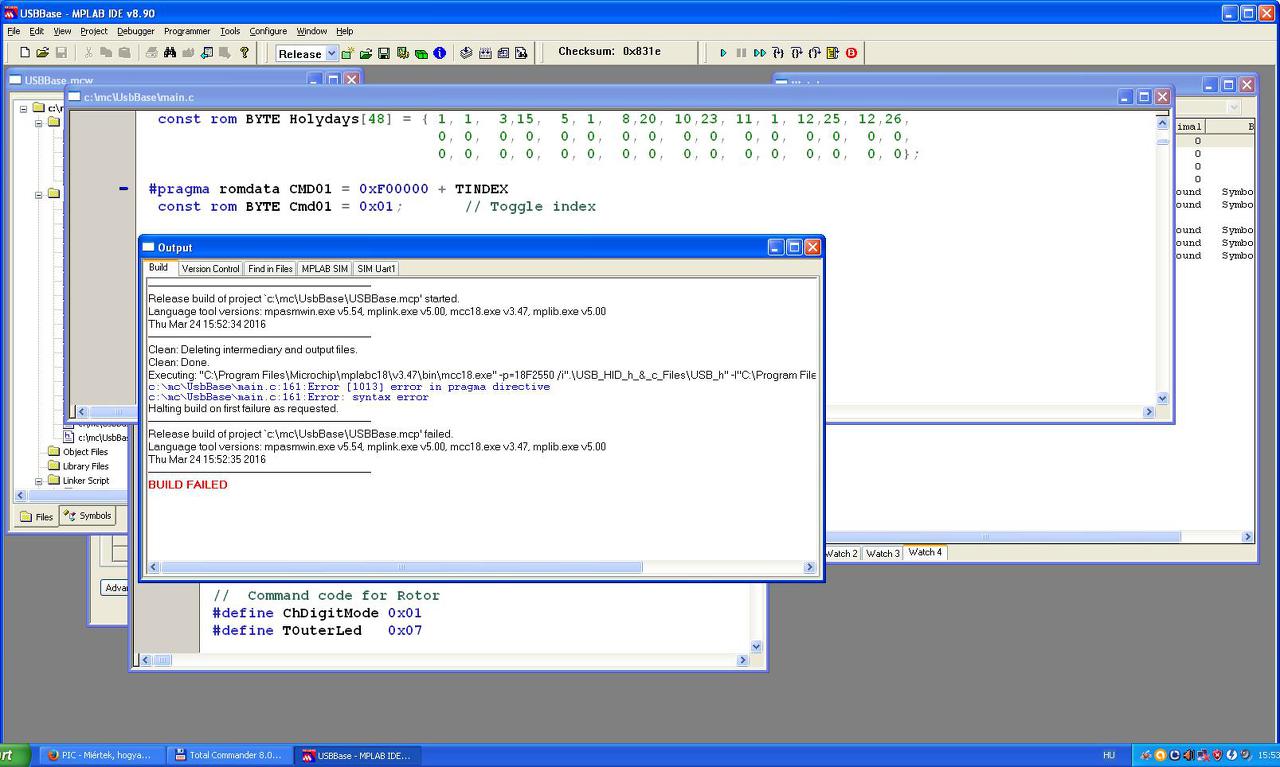Click the HU language indicator in tray
Screen dimensions: 1280x767
[x=1109, y=755]
